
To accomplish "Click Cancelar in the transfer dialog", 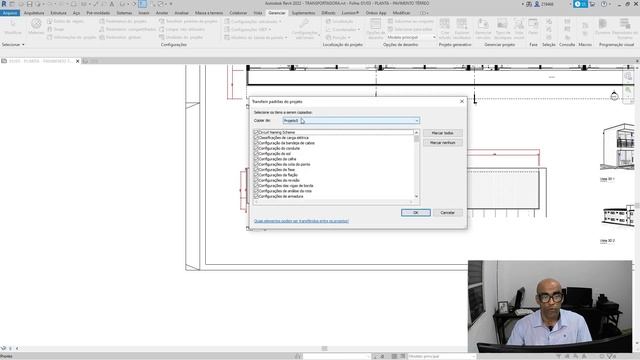I will point(447,213).
